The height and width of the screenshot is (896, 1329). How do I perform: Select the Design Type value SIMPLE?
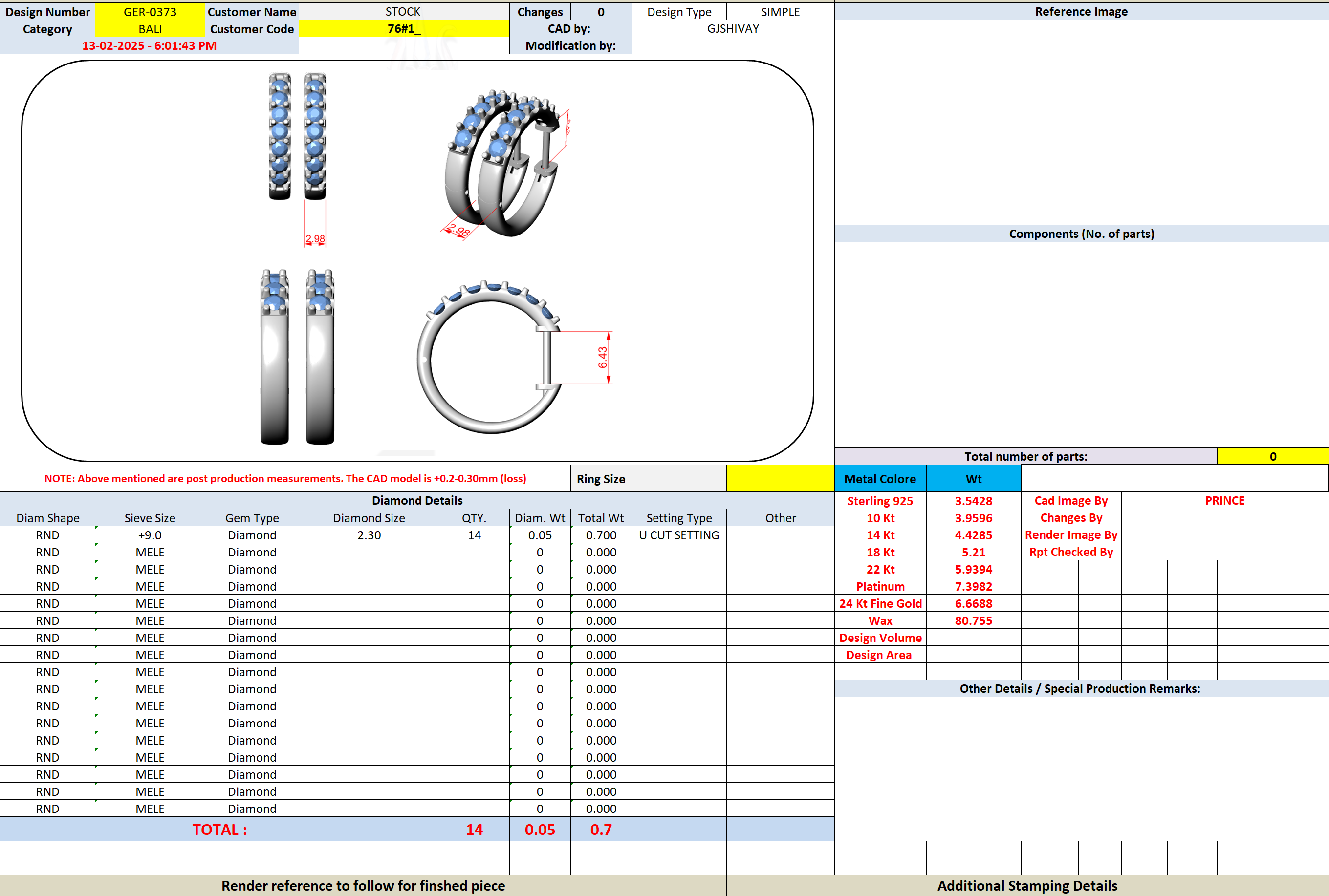[x=780, y=11]
